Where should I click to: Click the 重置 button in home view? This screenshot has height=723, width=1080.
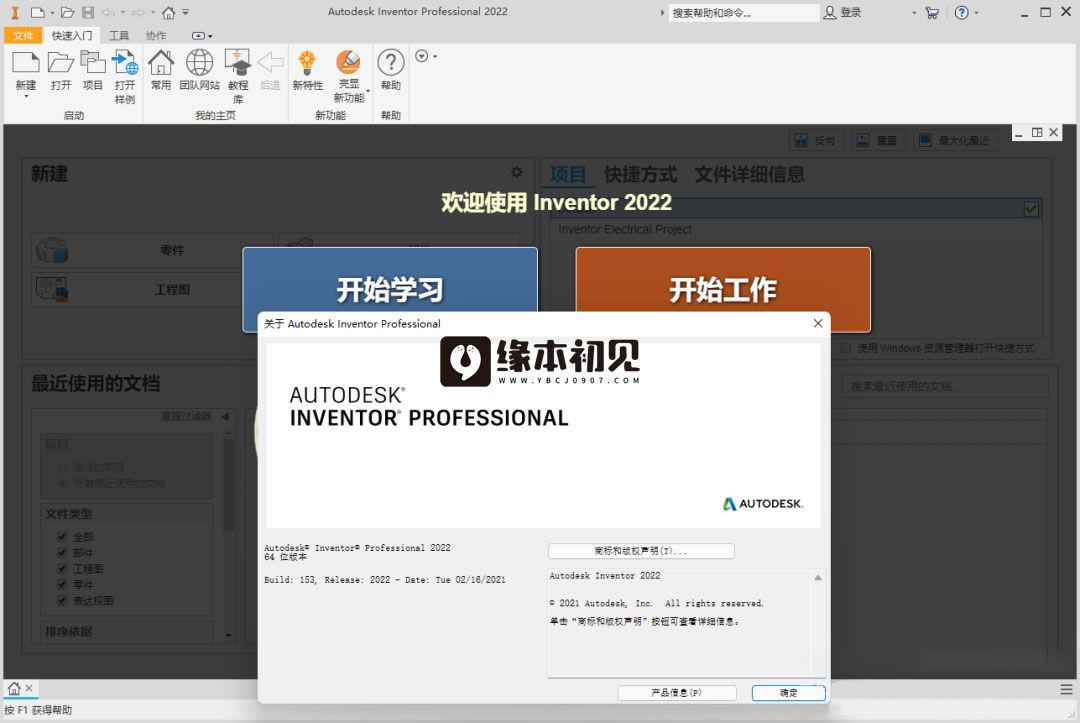[878, 140]
